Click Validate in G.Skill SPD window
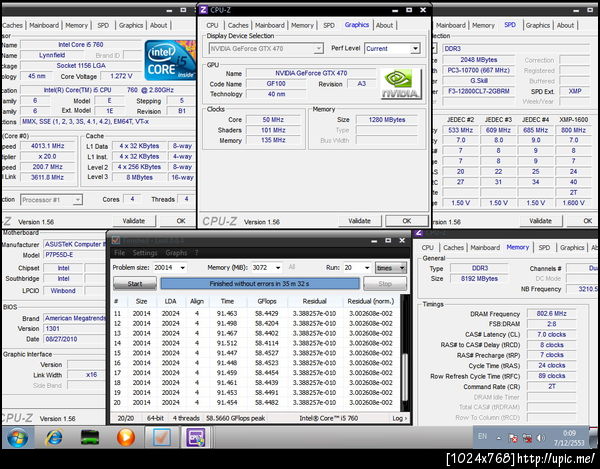Viewport: 600px width, 469px height. point(540,221)
